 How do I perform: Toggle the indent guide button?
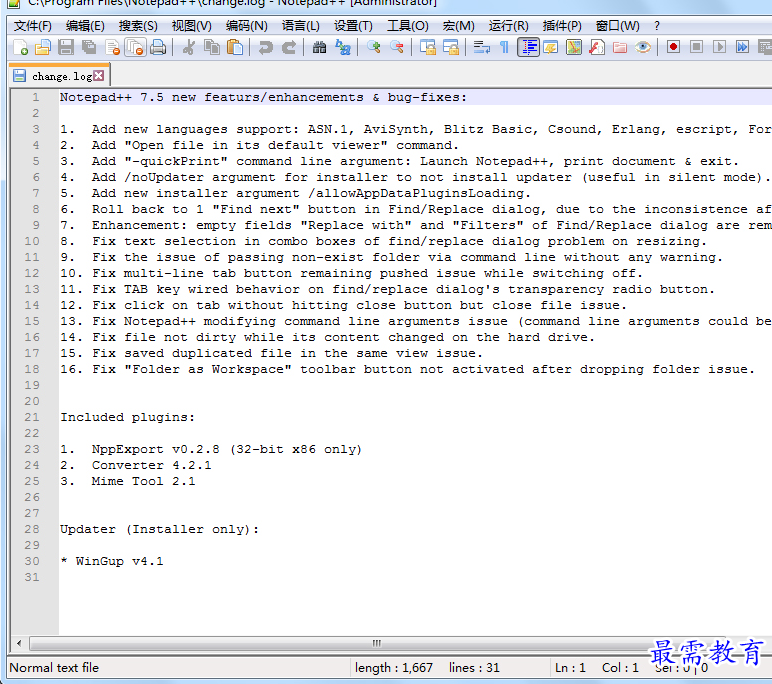click(x=528, y=47)
